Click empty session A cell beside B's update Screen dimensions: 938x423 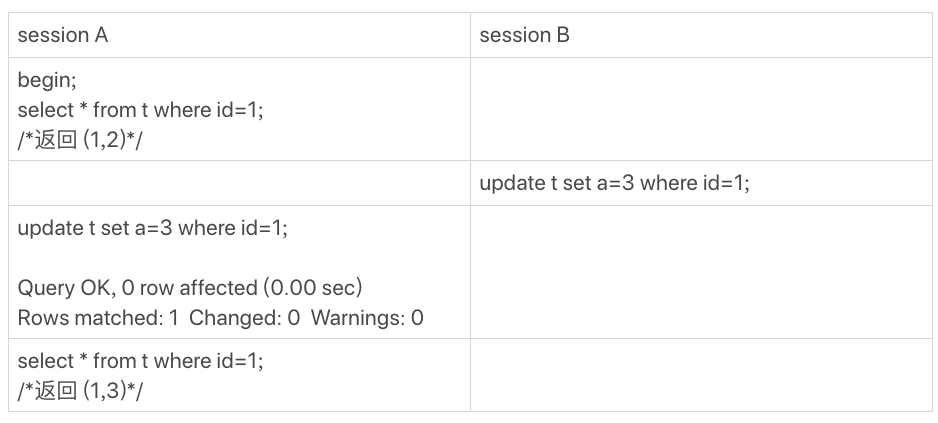click(x=239, y=183)
